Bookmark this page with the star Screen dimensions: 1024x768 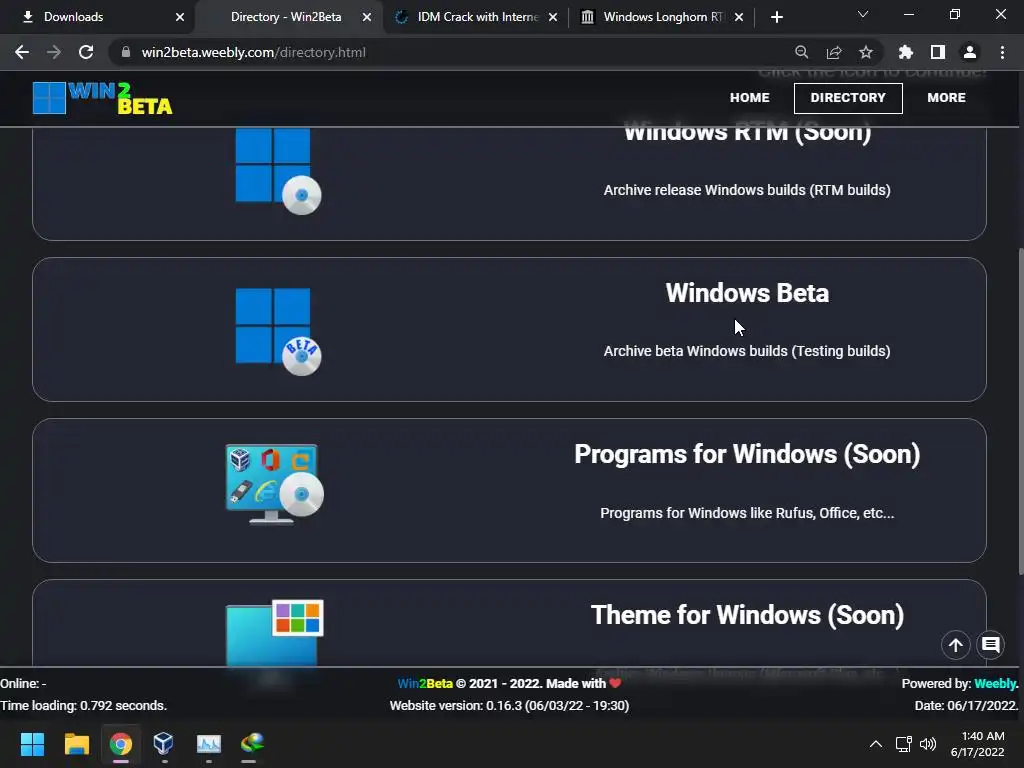[x=866, y=52]
